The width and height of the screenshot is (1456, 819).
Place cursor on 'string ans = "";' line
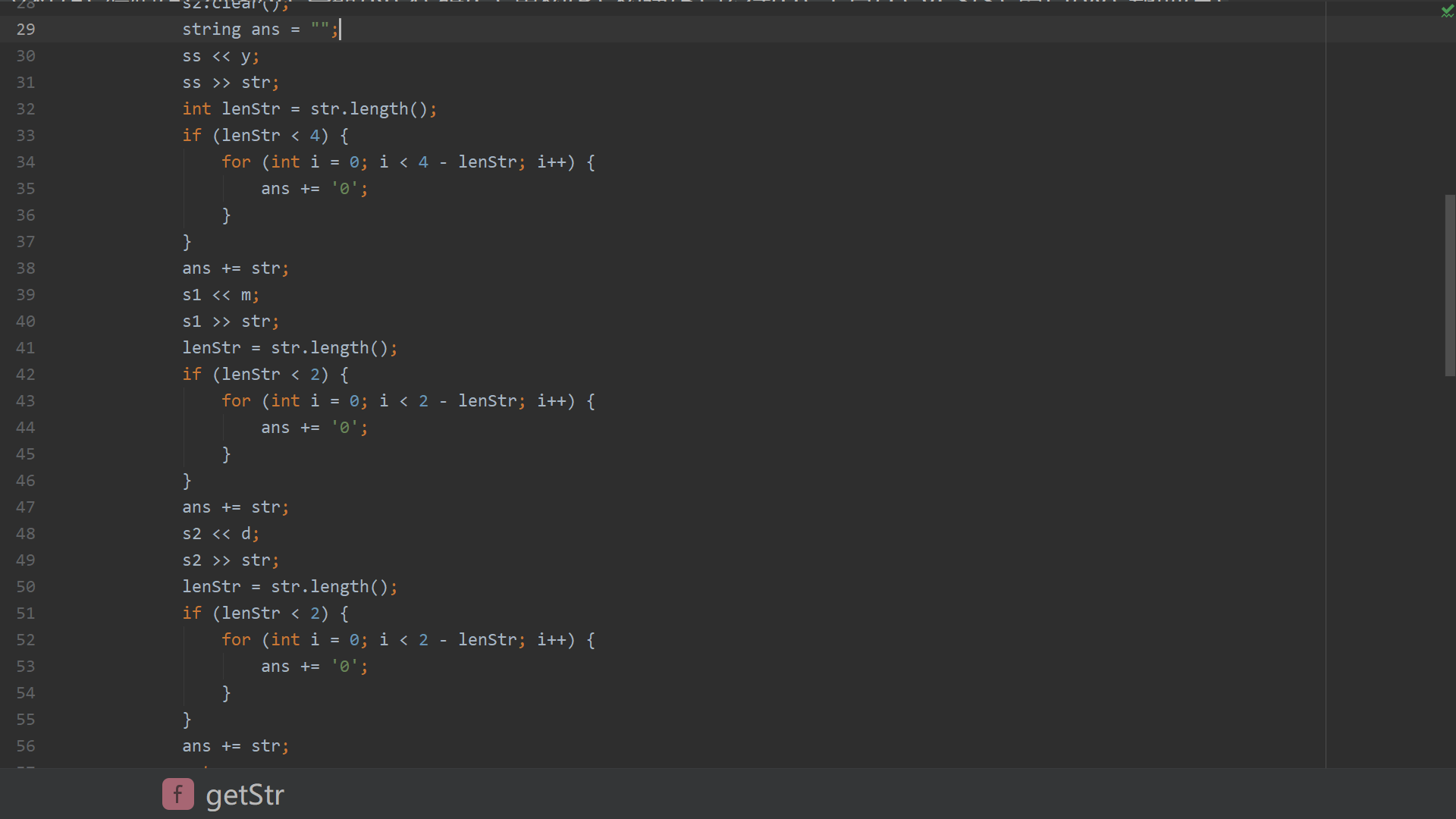coord(261,29)
